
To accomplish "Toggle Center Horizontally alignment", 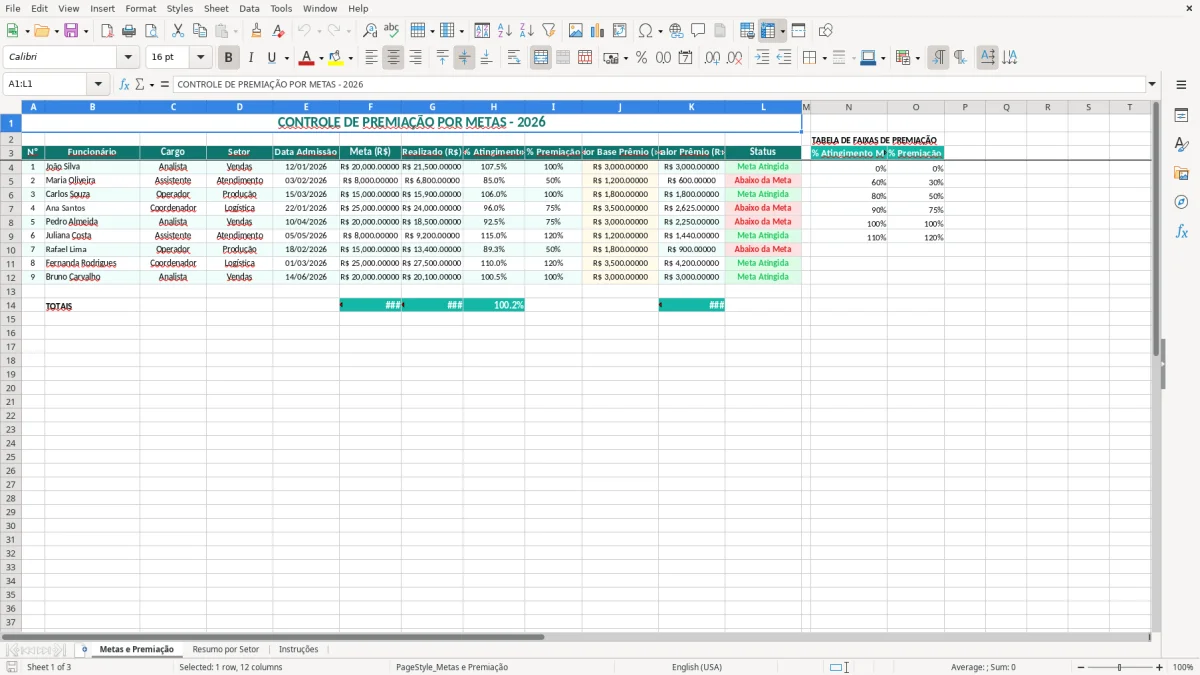I will (x=394, y=58).
